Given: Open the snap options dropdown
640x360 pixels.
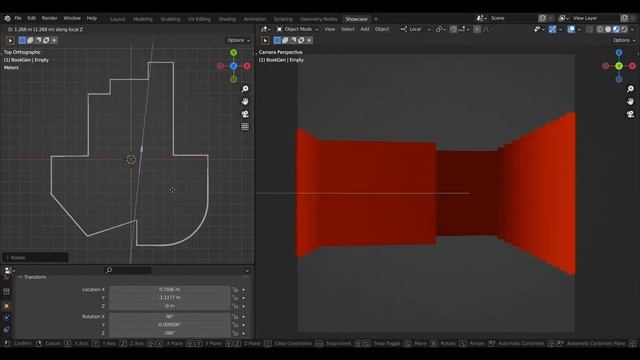Looking at the screenshot, I should [464, 29].
